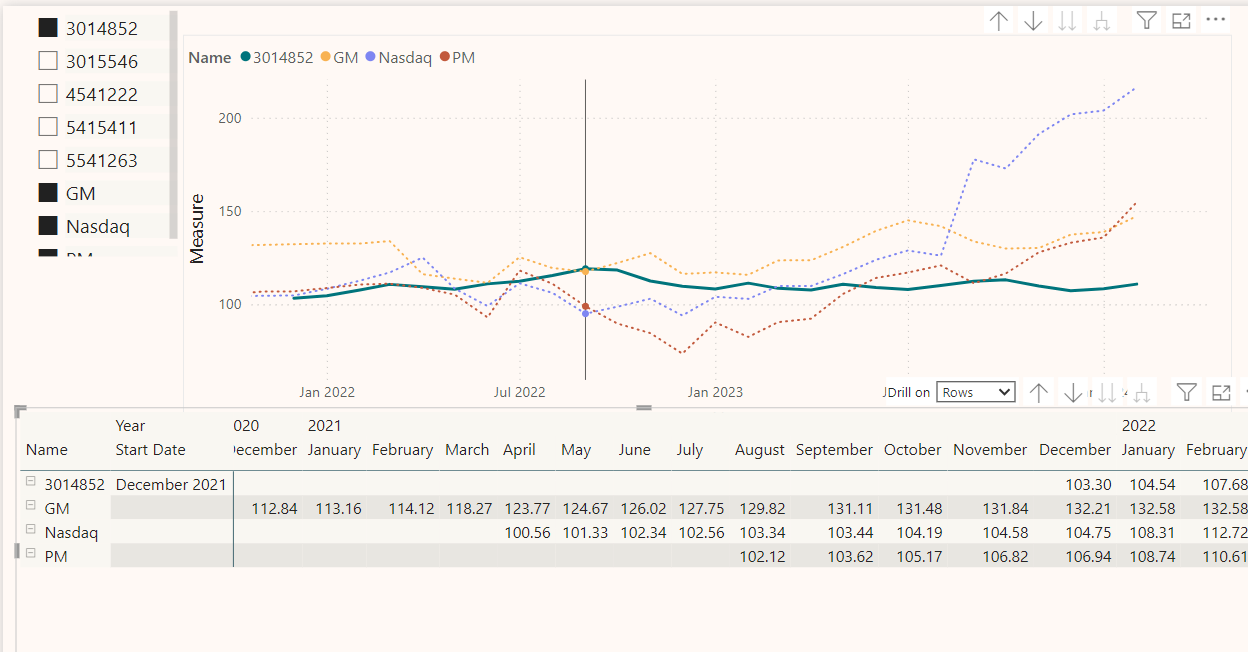Image resolution: width=1248 pixels, height=652 pixels.
Task: Select the Nasdaq value 108.31 cell
Action: tap(1150, 532)
